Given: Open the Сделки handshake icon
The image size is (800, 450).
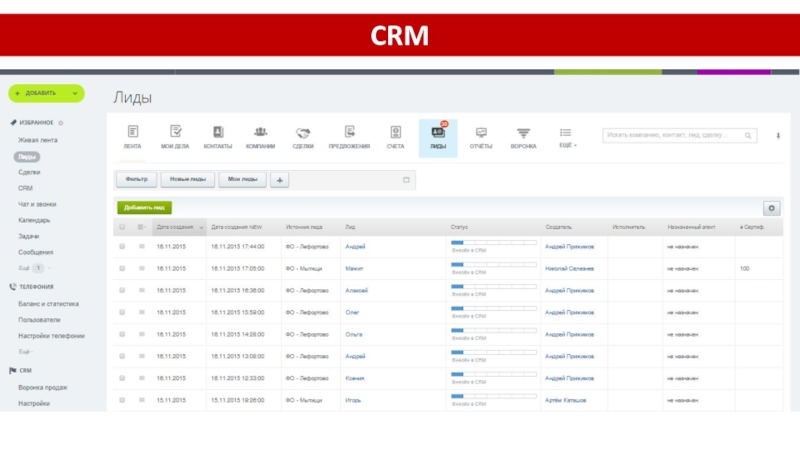Looking at the screenshot, I should click(x=303, y=133).
